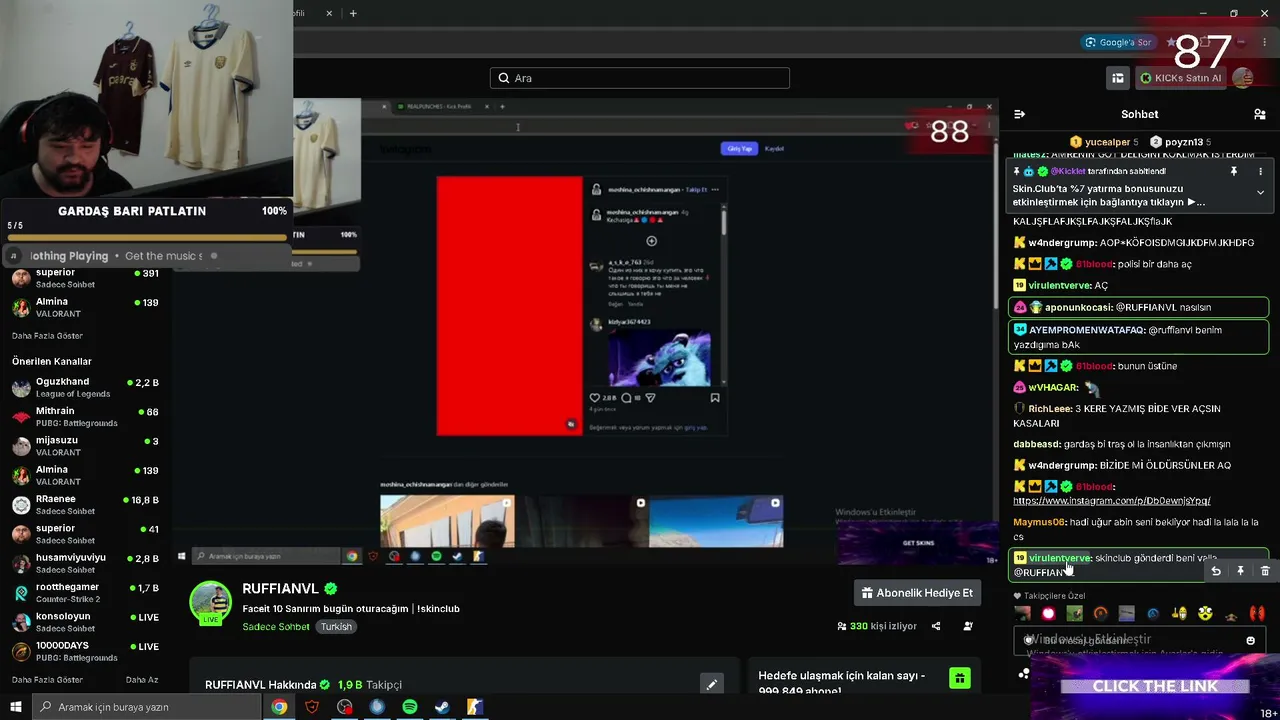Open the konsoloyun channel

(x=86, y=622)
